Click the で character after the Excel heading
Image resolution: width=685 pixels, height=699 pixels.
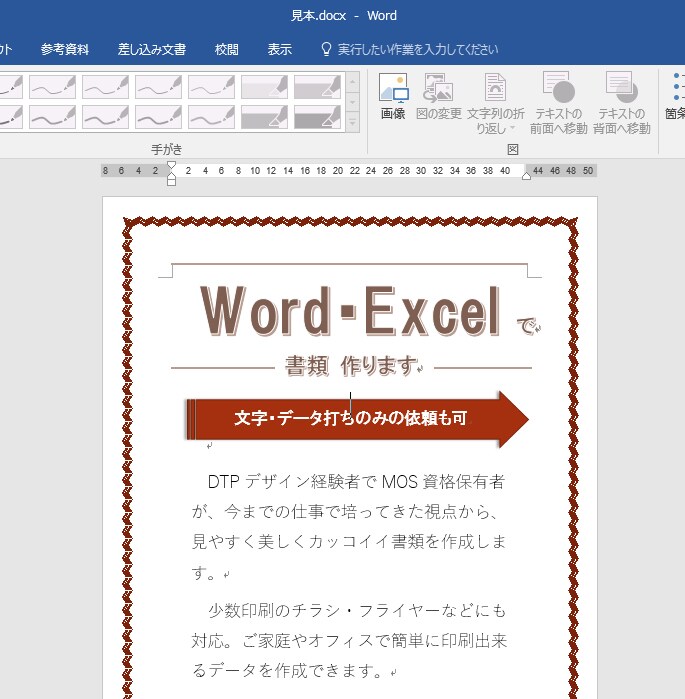coord(527,325)
